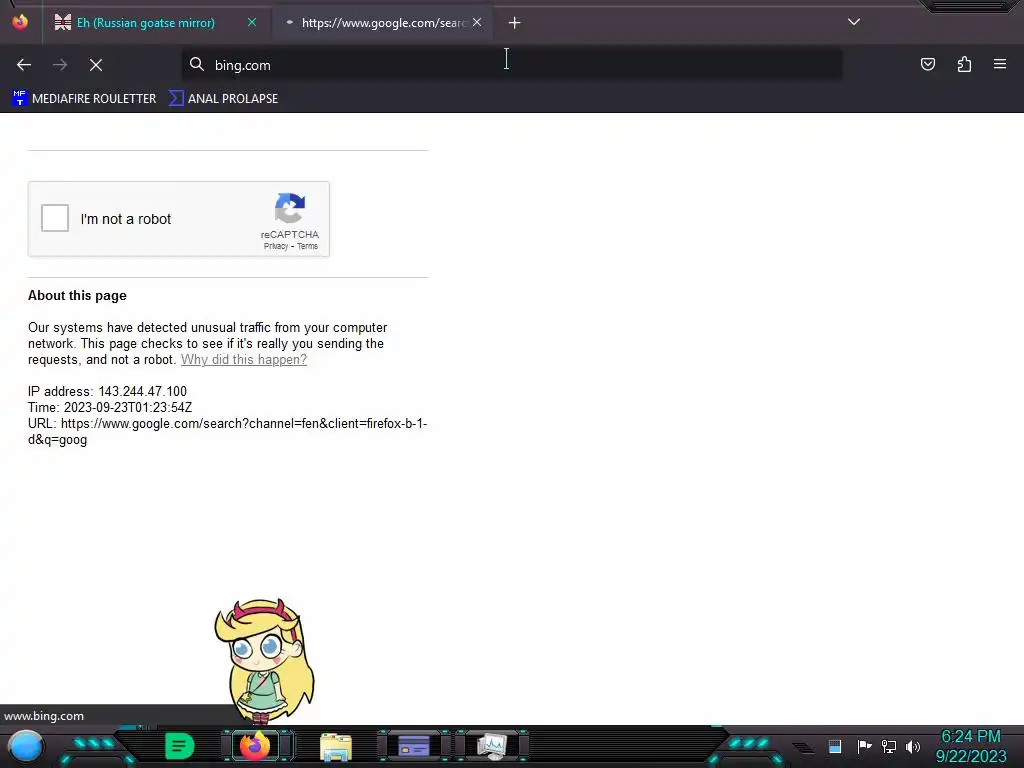Image resolution: width=1024 pixels, height=768 pixels.
Task: Open File Explorer from taskbar
Action: tap(336, 746)
